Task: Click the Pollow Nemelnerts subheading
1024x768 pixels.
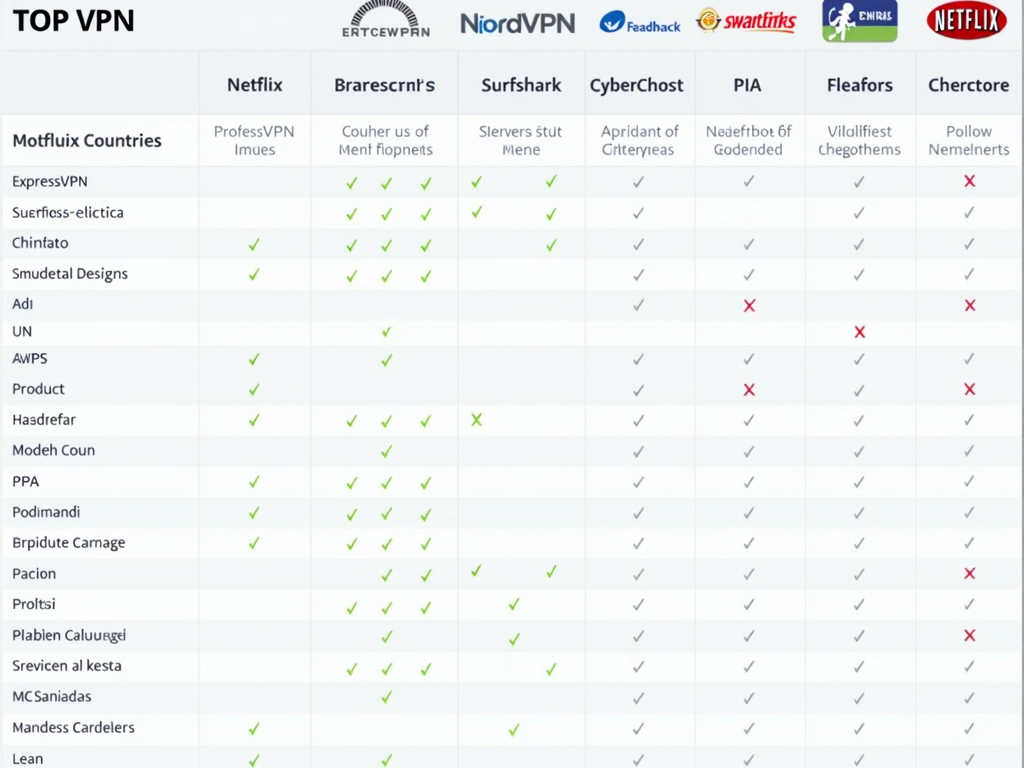Action: 968,140
